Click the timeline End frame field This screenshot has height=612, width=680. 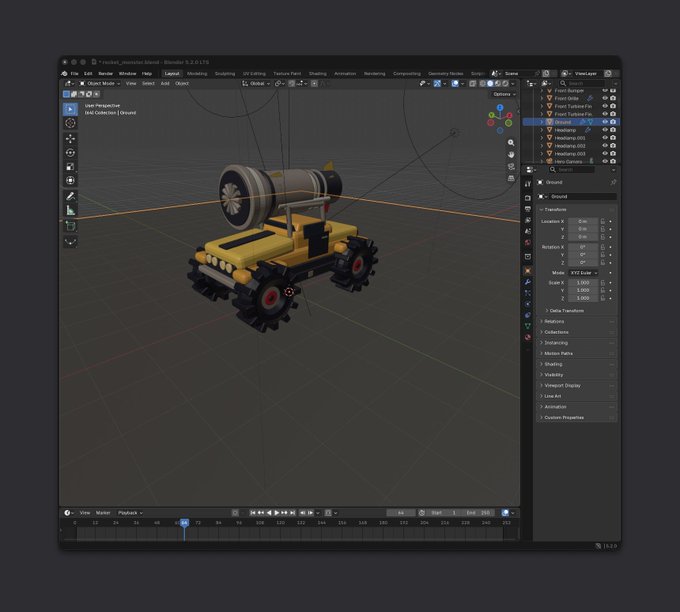click(478, 513)
